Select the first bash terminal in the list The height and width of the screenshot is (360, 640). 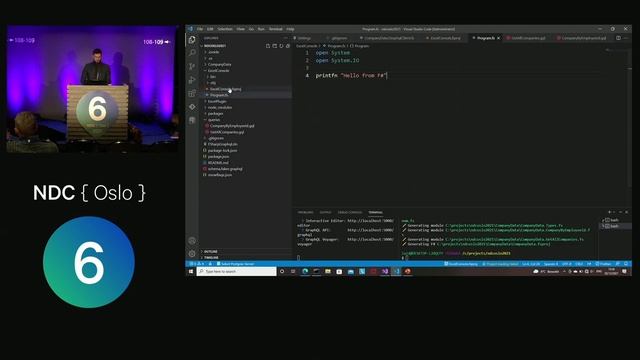[x=615, y=220]
